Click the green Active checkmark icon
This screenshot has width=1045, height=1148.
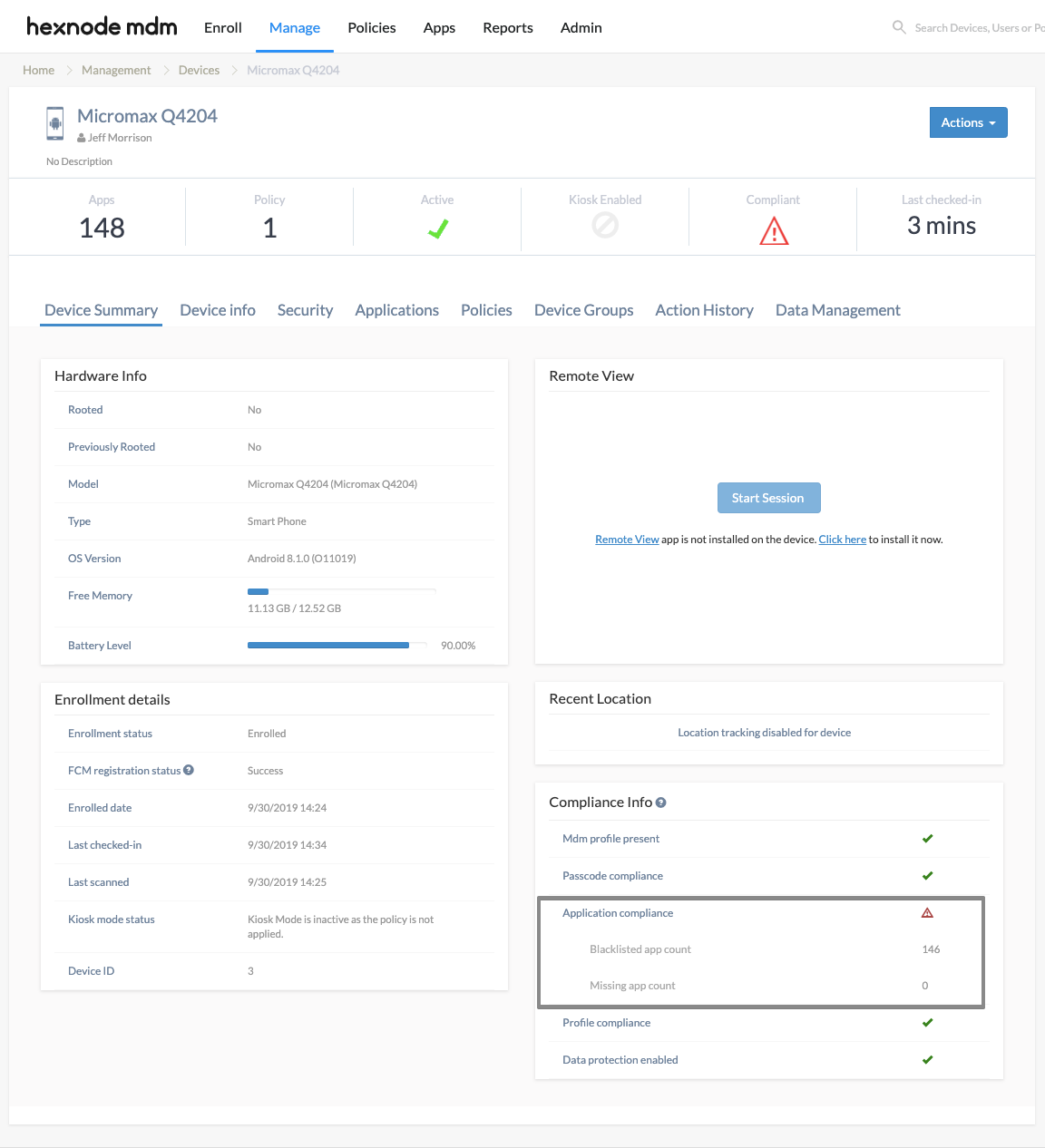click(x=437, y=229)
